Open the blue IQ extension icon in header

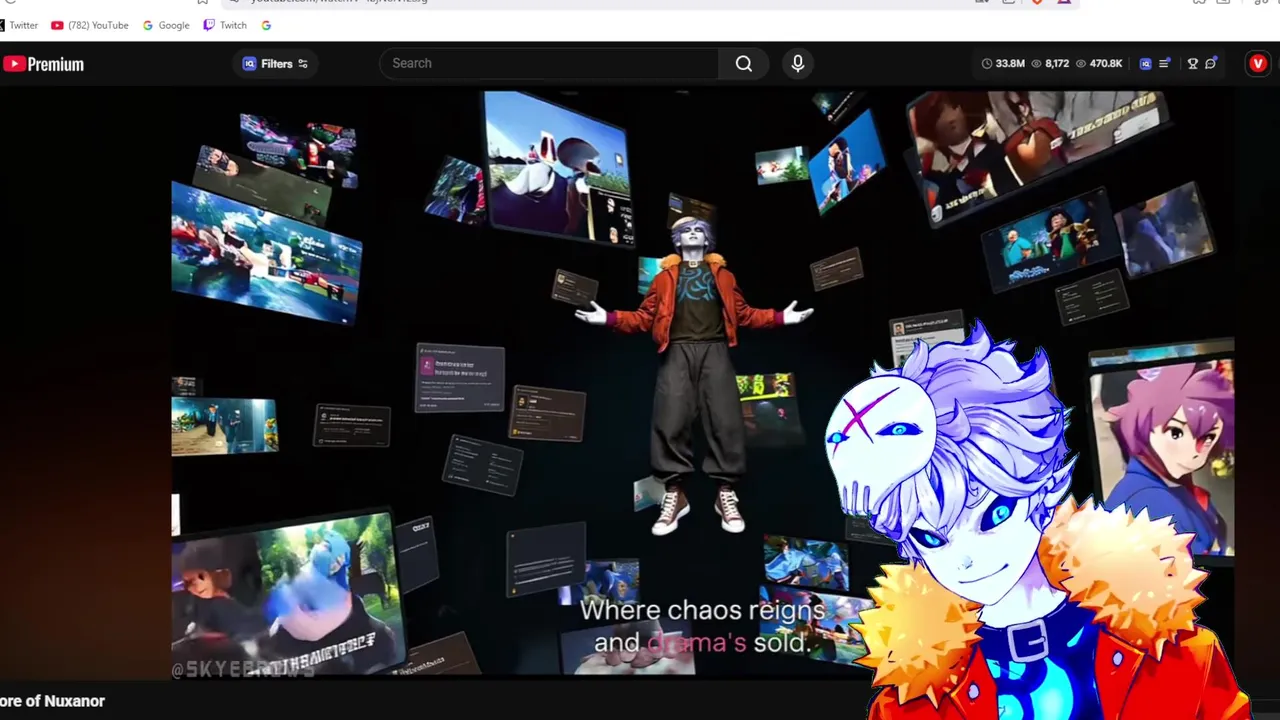[x=1146, y=64]
